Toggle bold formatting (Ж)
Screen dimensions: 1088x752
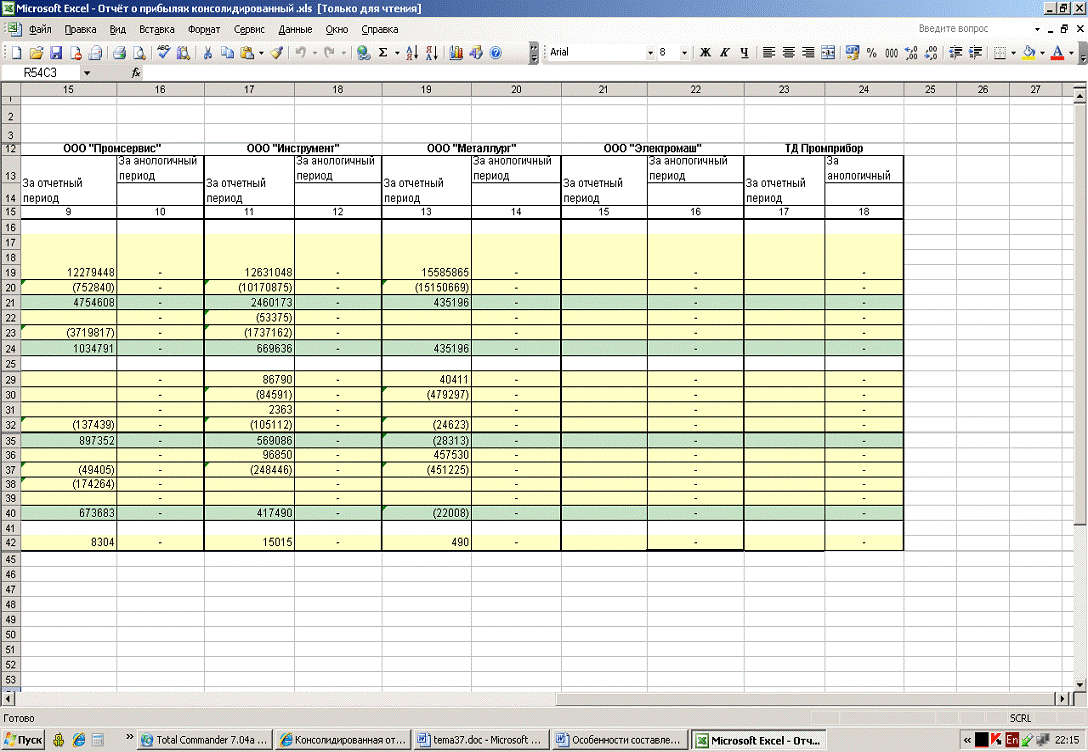click(x=705, y=52)
